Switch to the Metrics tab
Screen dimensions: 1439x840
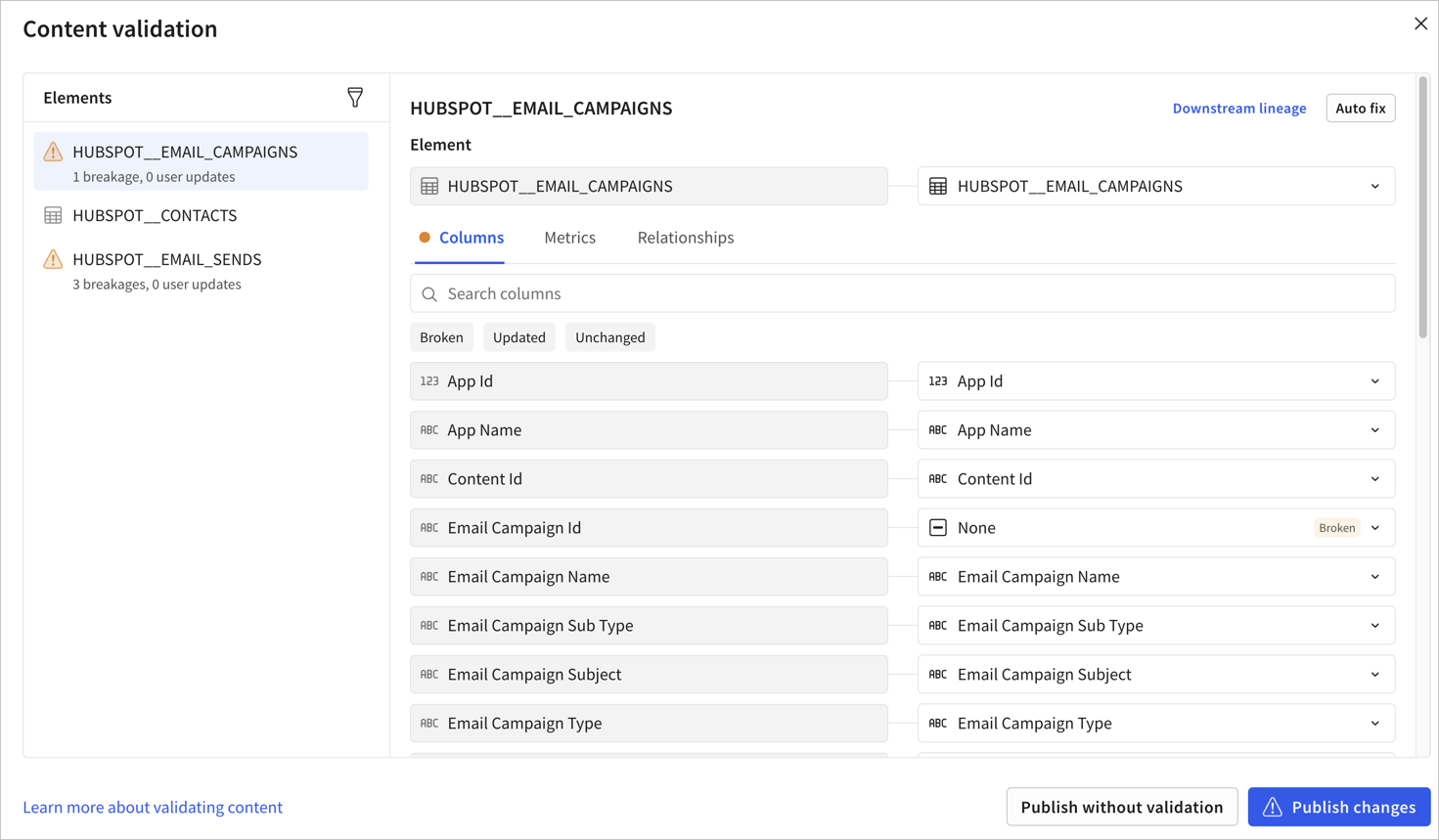click(569, 237)
